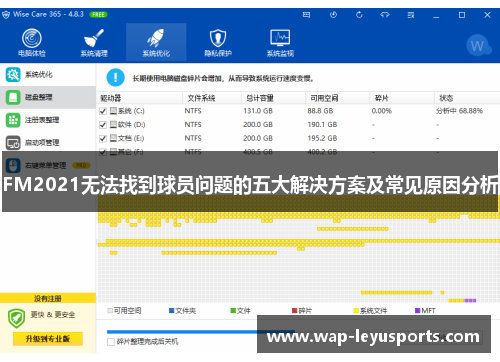Click the disk tip message about fragmentation
The height and width of the screenshot is (362, 500).
click(x=223, y=79)
